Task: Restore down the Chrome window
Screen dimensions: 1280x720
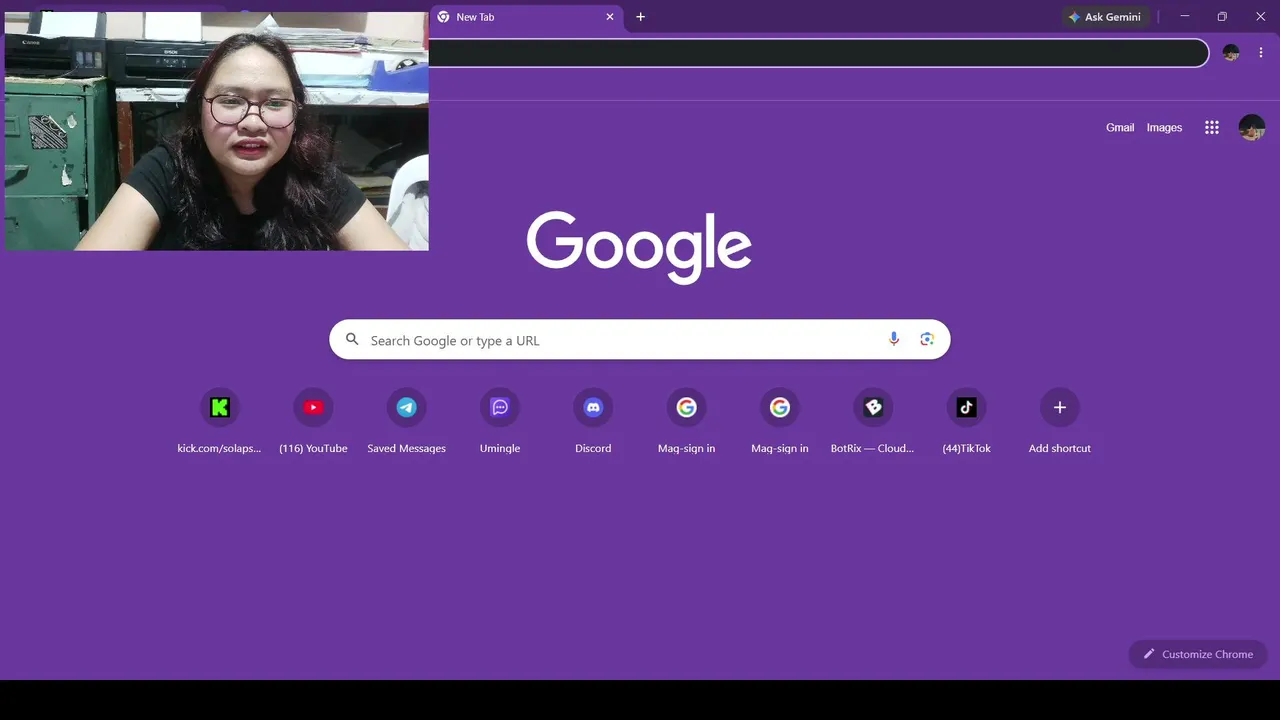Action: pos(1222,17)
